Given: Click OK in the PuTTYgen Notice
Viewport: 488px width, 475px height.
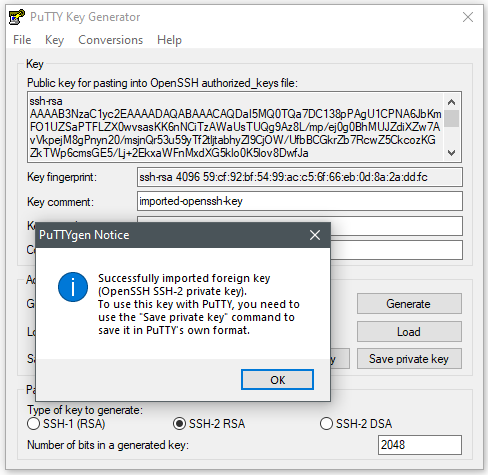Looking at the screenshot, I should tap(277, 380).
